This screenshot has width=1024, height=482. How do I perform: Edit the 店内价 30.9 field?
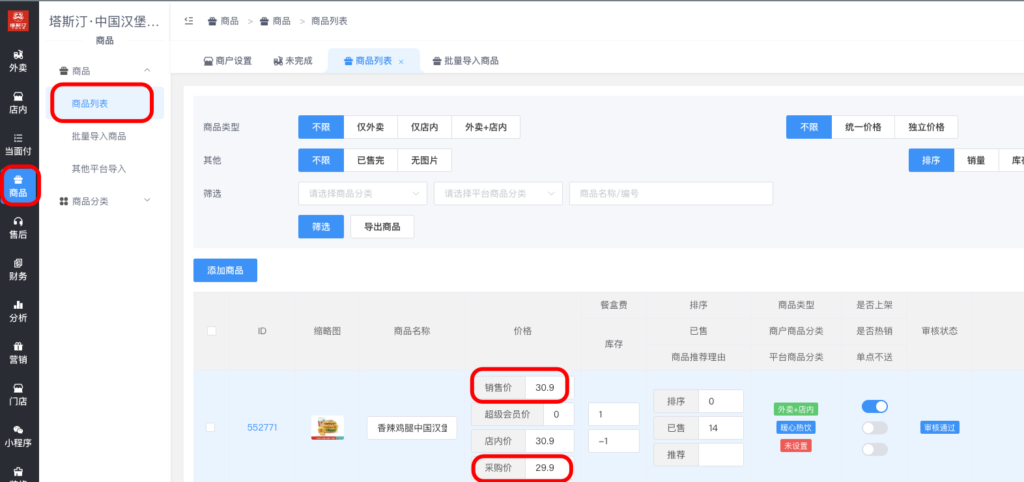tap(548, 441)
